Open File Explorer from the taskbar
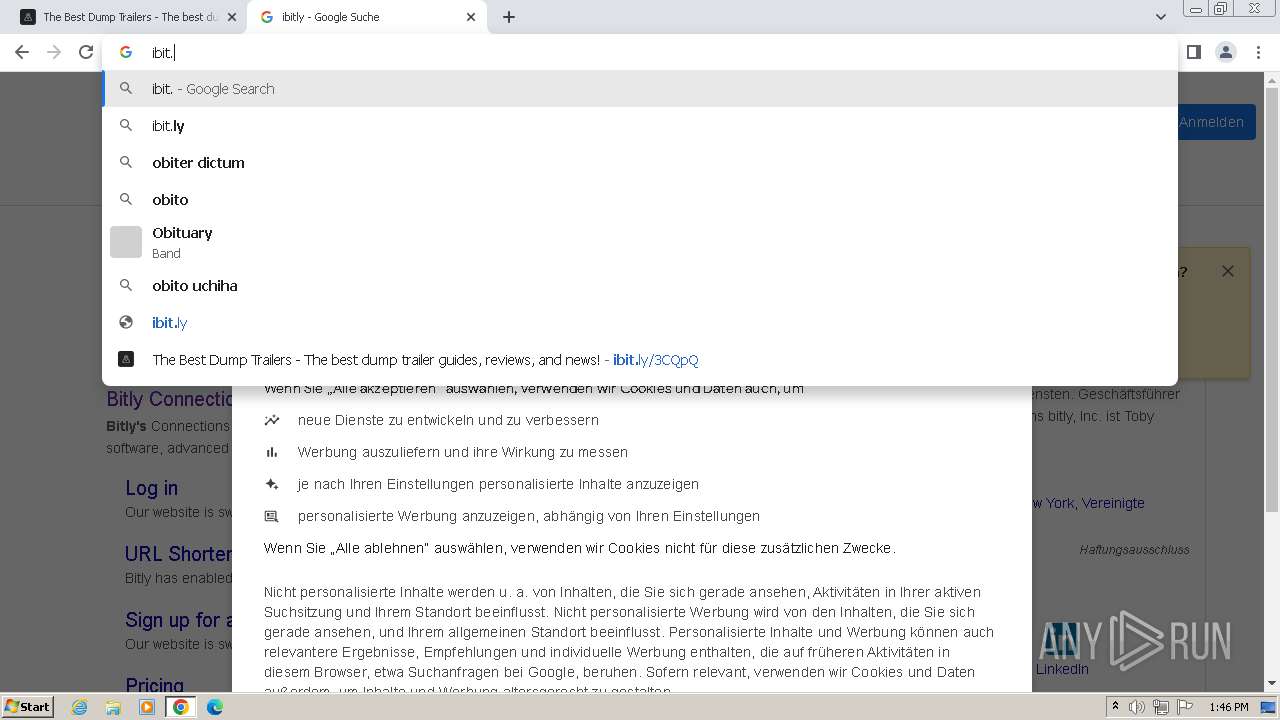The width and height of the screenshot is (1280, 720). [113, 707]
